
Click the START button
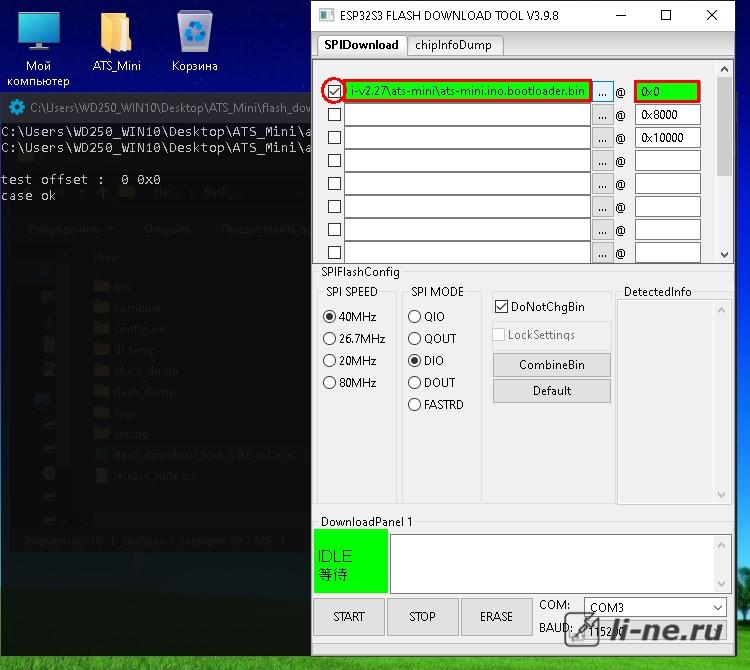point(349,616)
